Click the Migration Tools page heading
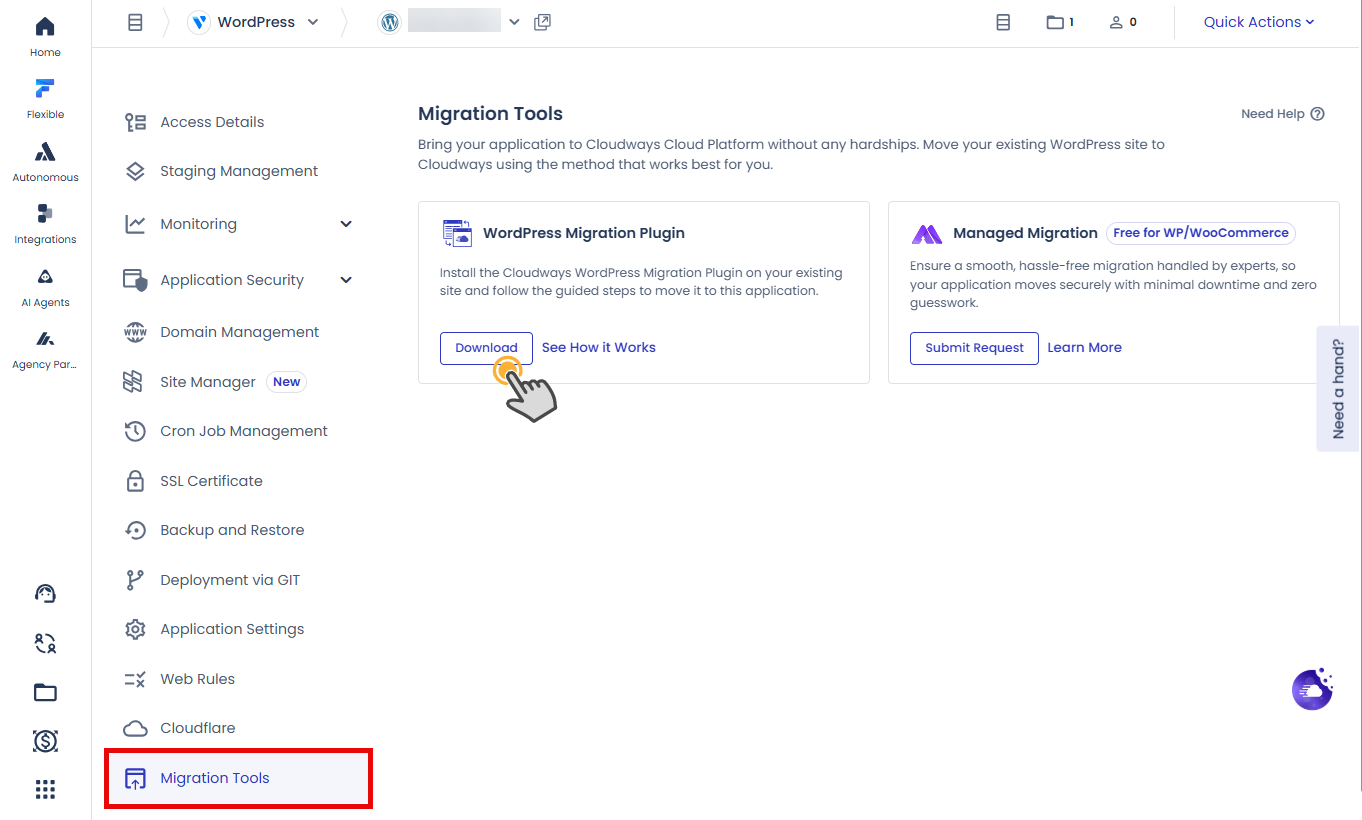Image resolution: width=1362 pixels, height=820 pixels. click(x=490, y=114)
